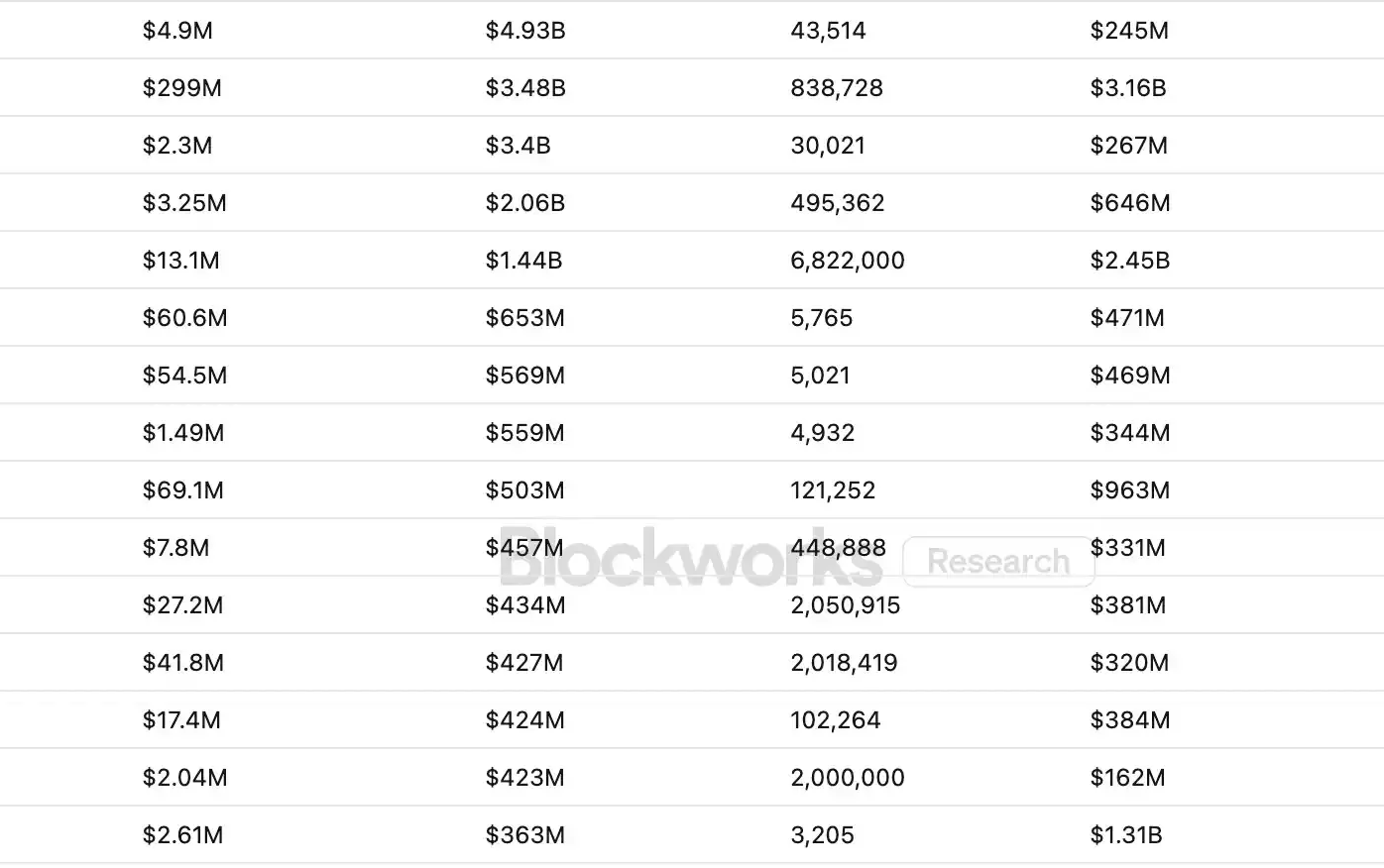Select the 121,252 cell
The image size is (1384, 868).
pyautogui.click(x=833, y=490)
